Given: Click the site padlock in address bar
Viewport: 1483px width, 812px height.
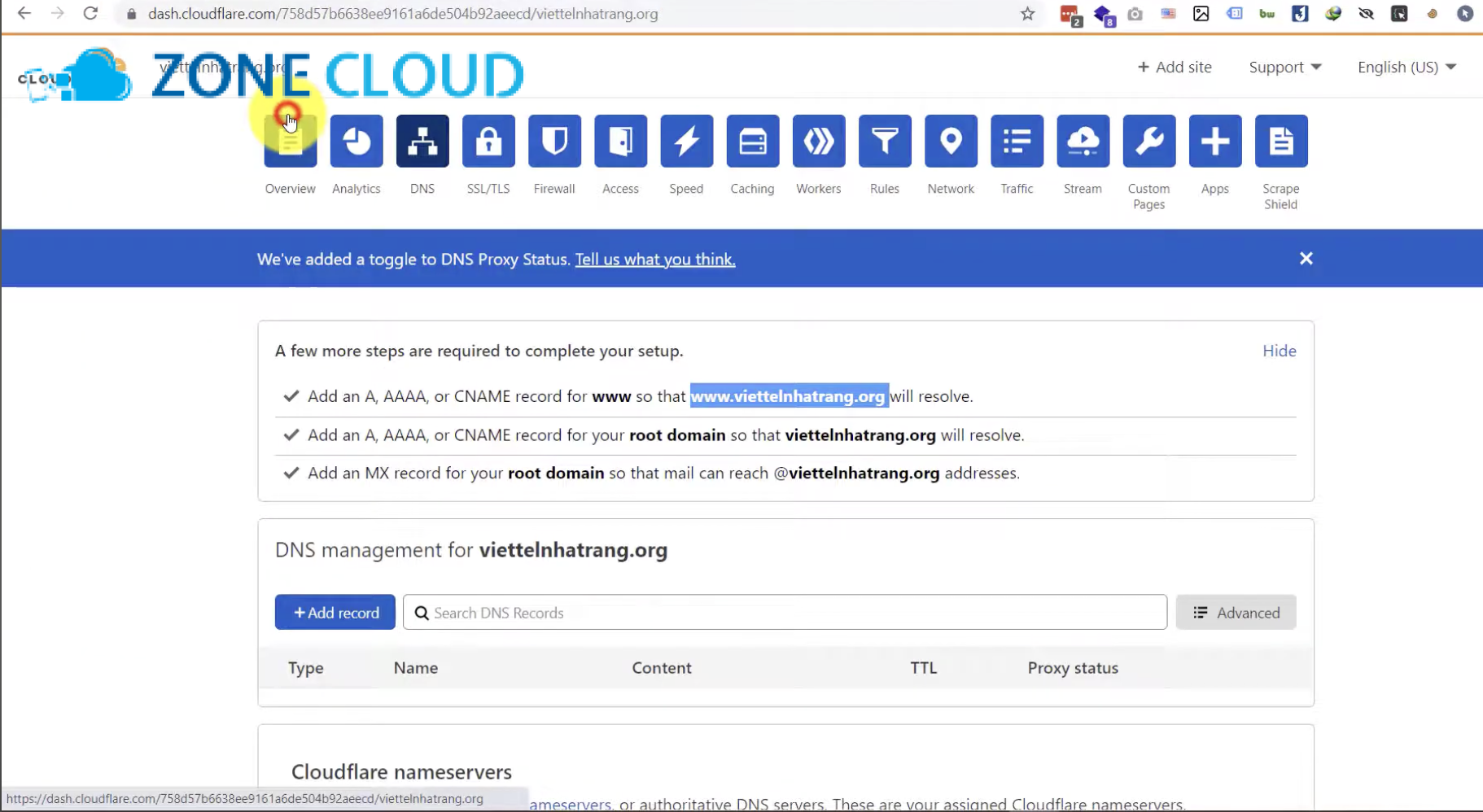Looking at the screenshot, I should coord(131,14).
